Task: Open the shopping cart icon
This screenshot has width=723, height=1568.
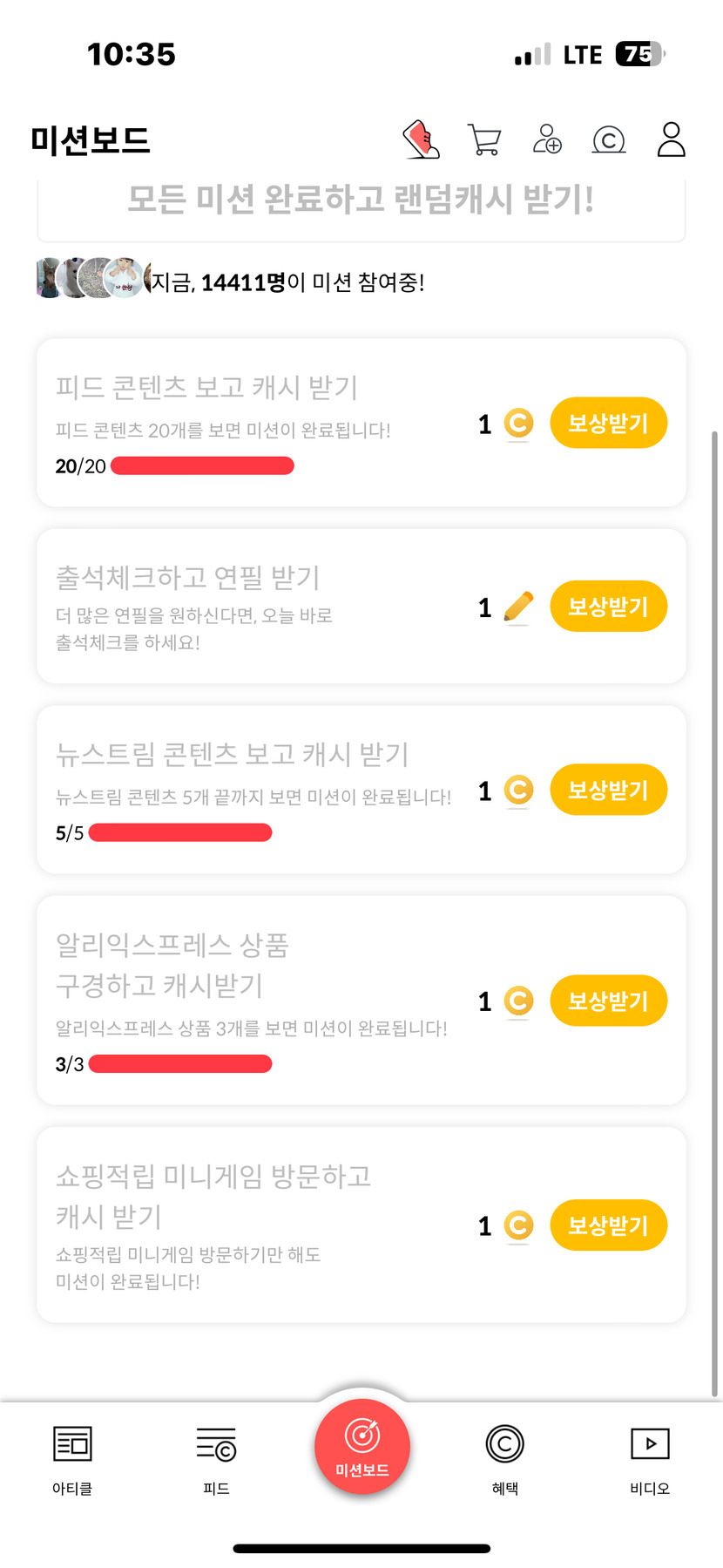Action: point(484,139)
